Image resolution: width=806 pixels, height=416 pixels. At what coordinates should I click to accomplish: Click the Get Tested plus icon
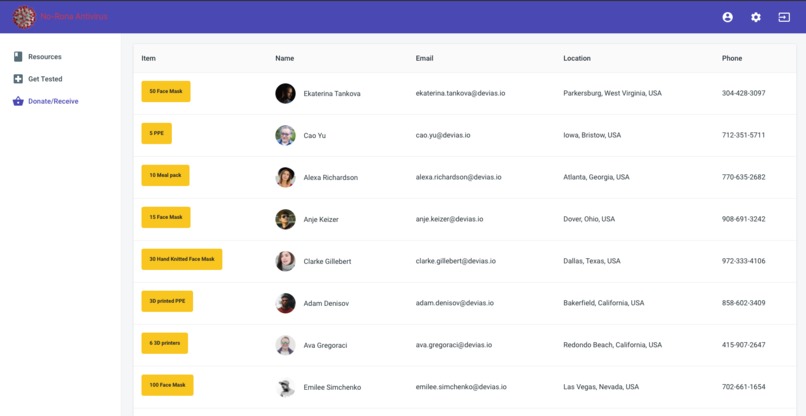coord(18,79)
